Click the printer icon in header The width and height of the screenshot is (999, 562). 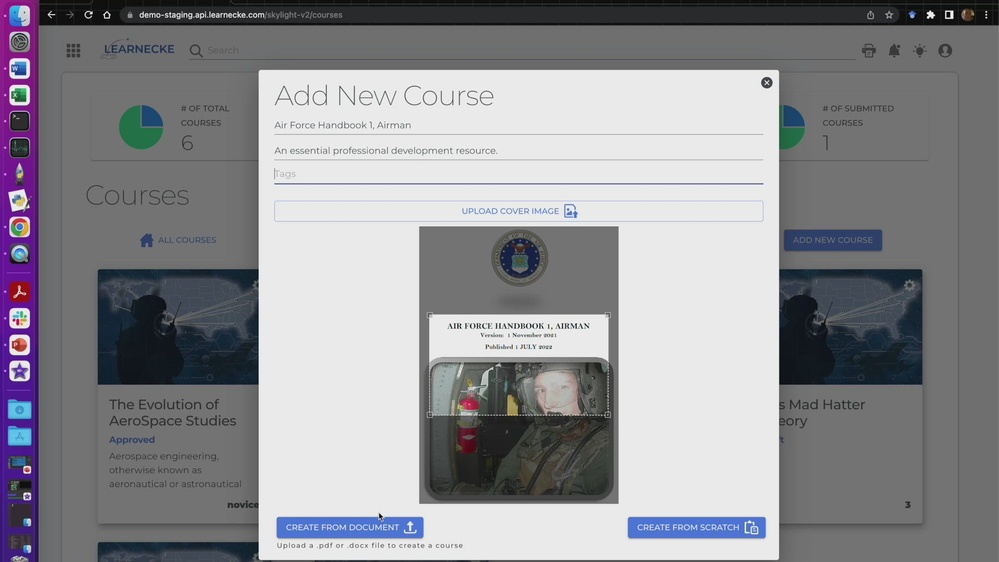[868, 50]
